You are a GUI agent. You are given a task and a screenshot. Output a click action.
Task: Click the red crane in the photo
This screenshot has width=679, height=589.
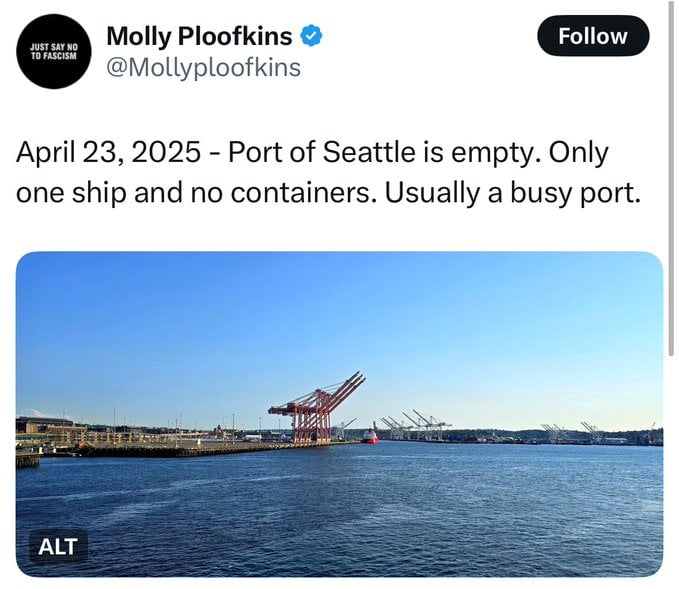click(316, 409)
